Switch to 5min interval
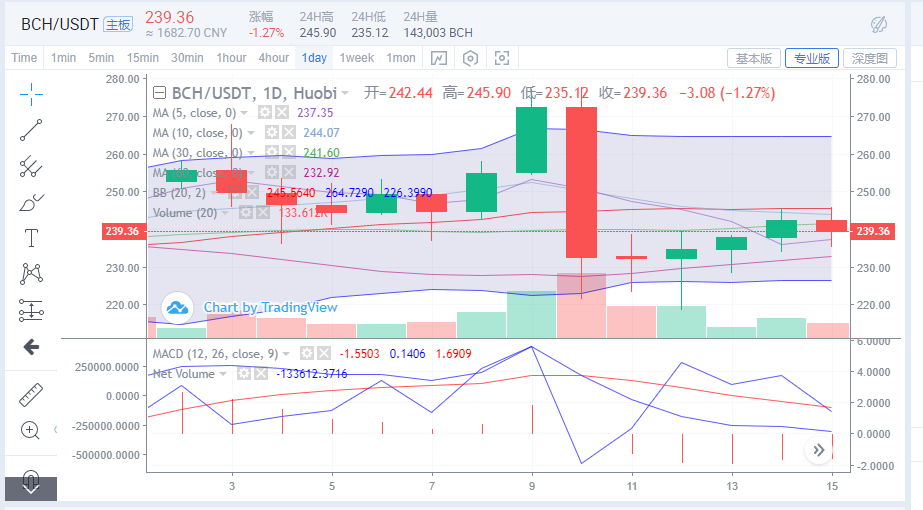The height and width of the screenshot is (510, 923). tap(101, 58)
